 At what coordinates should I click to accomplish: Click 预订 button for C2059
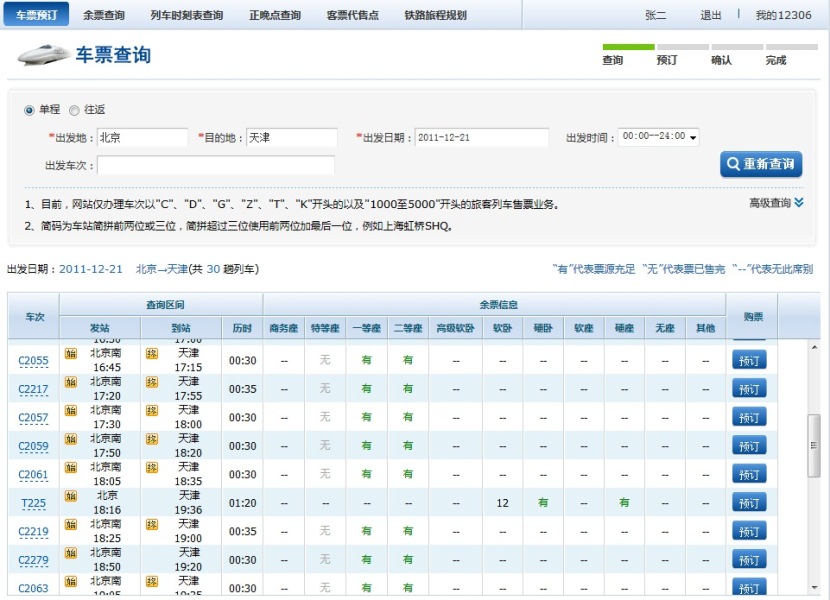click(x=749, y=446)
